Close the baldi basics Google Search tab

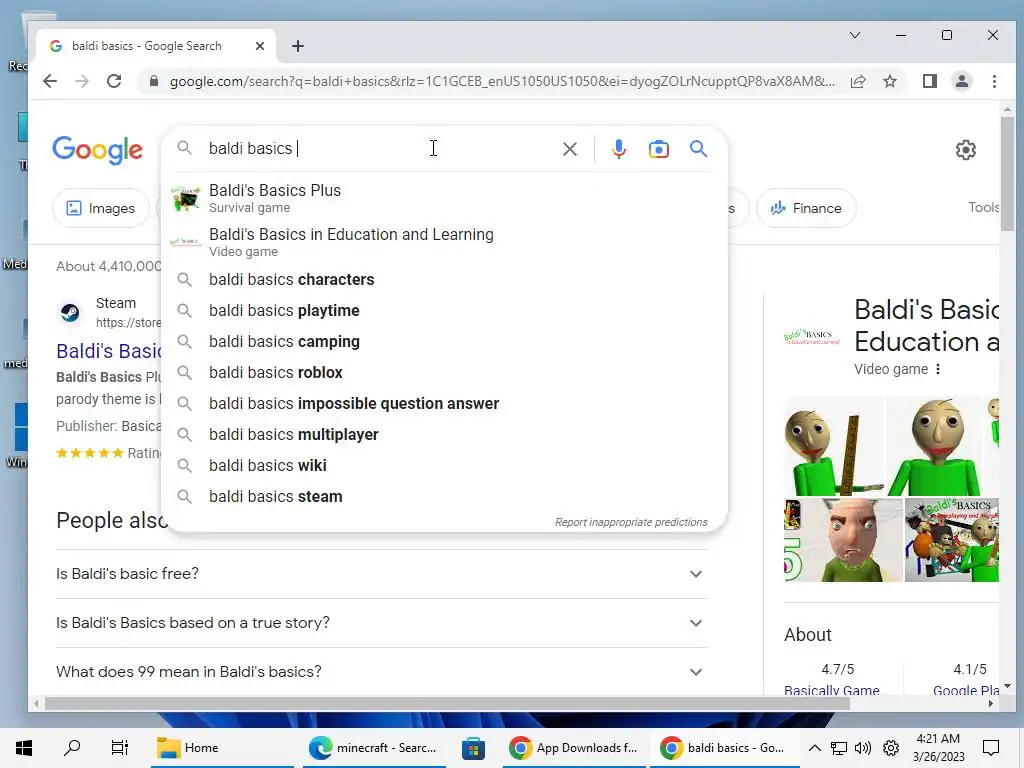point(260,46)
